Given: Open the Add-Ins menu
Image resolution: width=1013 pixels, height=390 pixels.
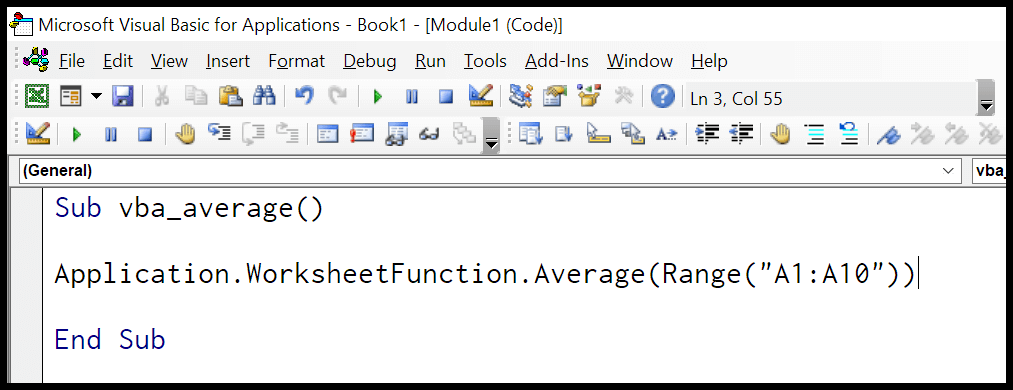Looking at the screenshot, I should coord(557,61).
